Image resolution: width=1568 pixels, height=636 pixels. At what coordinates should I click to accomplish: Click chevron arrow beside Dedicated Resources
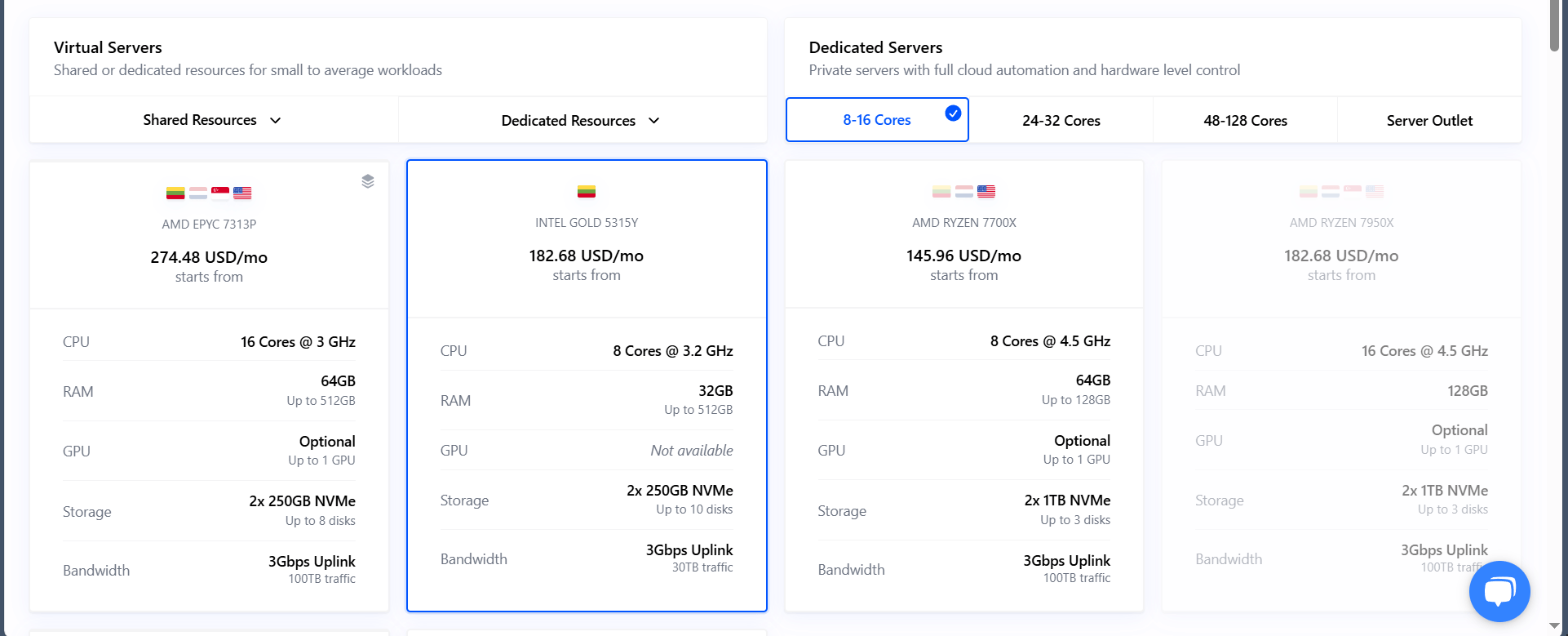tap(654, 121)
